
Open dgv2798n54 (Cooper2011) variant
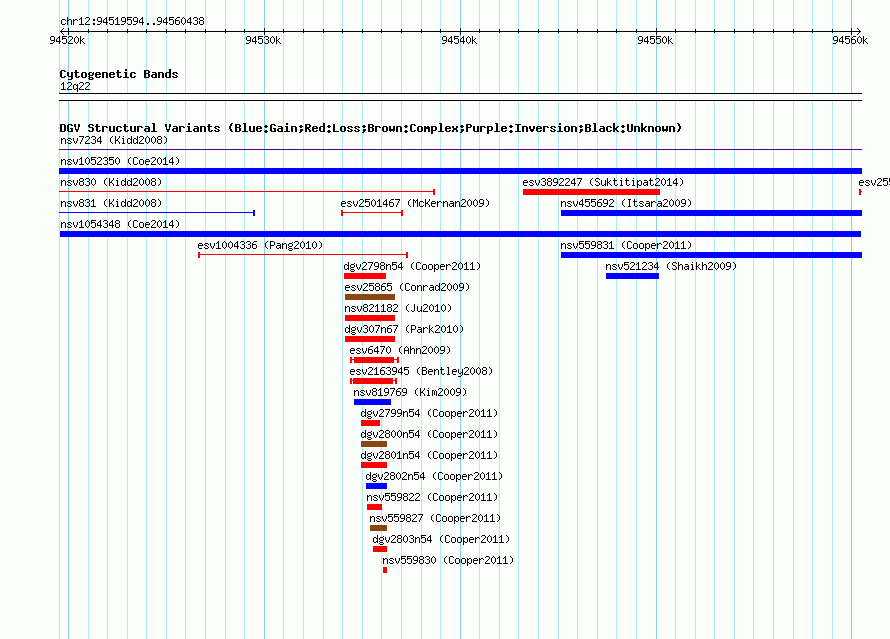tap(412, 266)
